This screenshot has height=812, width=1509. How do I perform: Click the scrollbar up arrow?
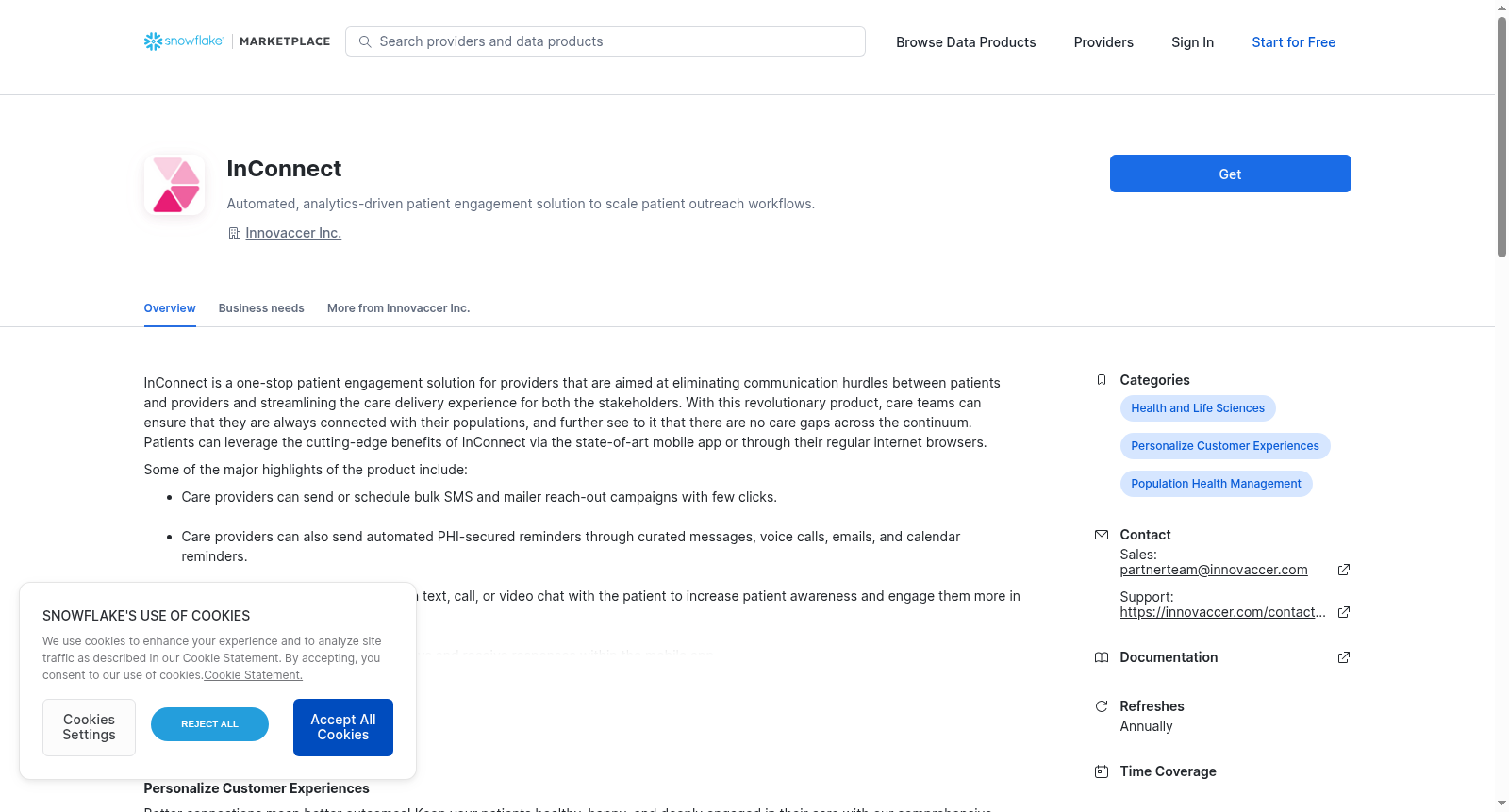[x=1501, y=8]
